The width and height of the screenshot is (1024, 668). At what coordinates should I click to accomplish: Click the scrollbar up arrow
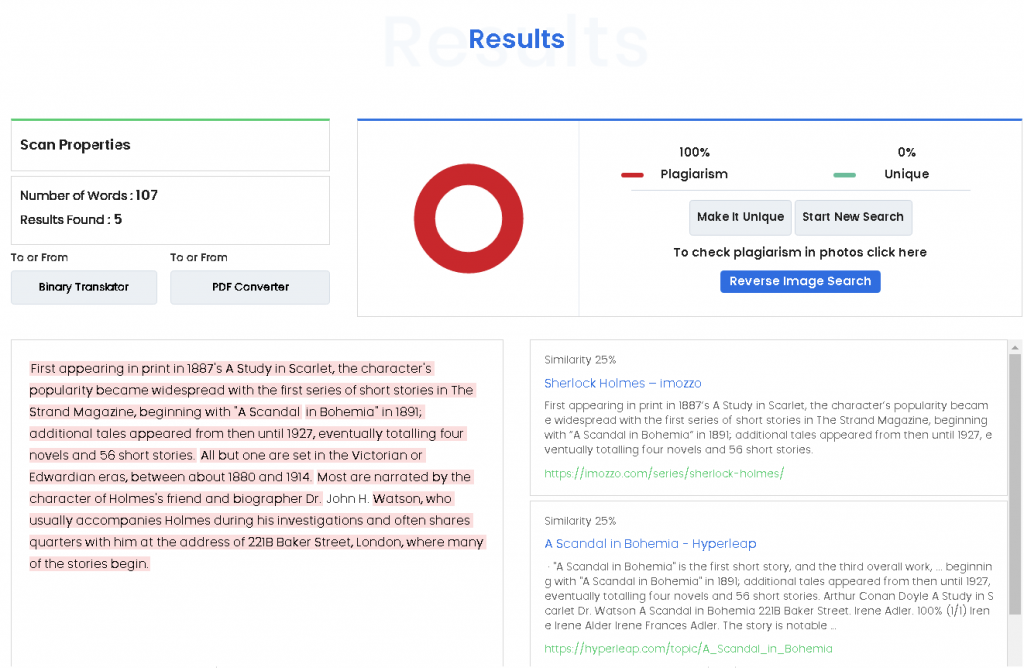coord(1014,346)
